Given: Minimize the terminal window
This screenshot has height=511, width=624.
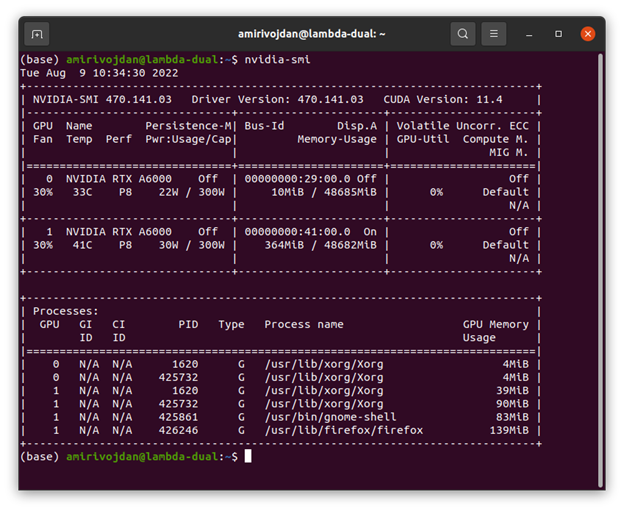Looking at the screenshot, I should point(528,34).
